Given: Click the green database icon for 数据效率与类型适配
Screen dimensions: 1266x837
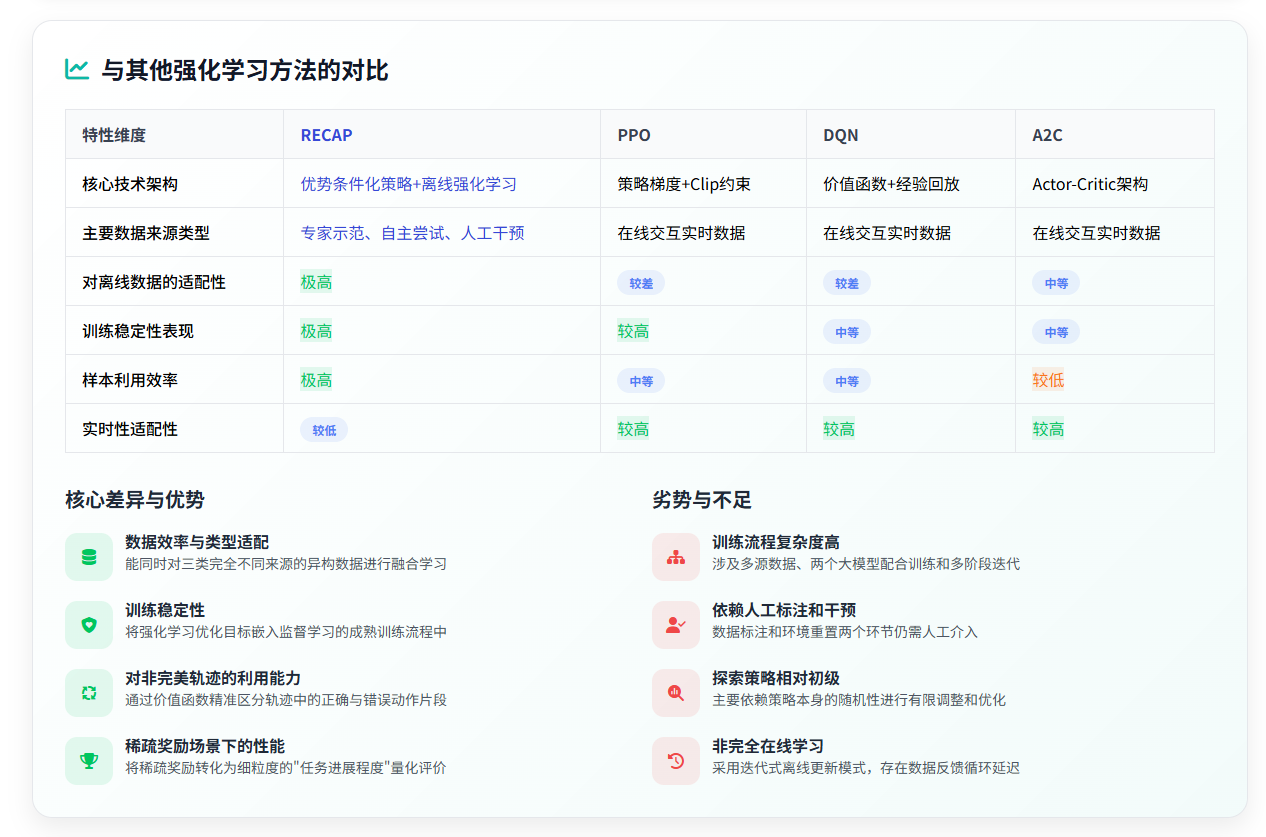Looking at the screenshot, I should click(x=89, y=557).
